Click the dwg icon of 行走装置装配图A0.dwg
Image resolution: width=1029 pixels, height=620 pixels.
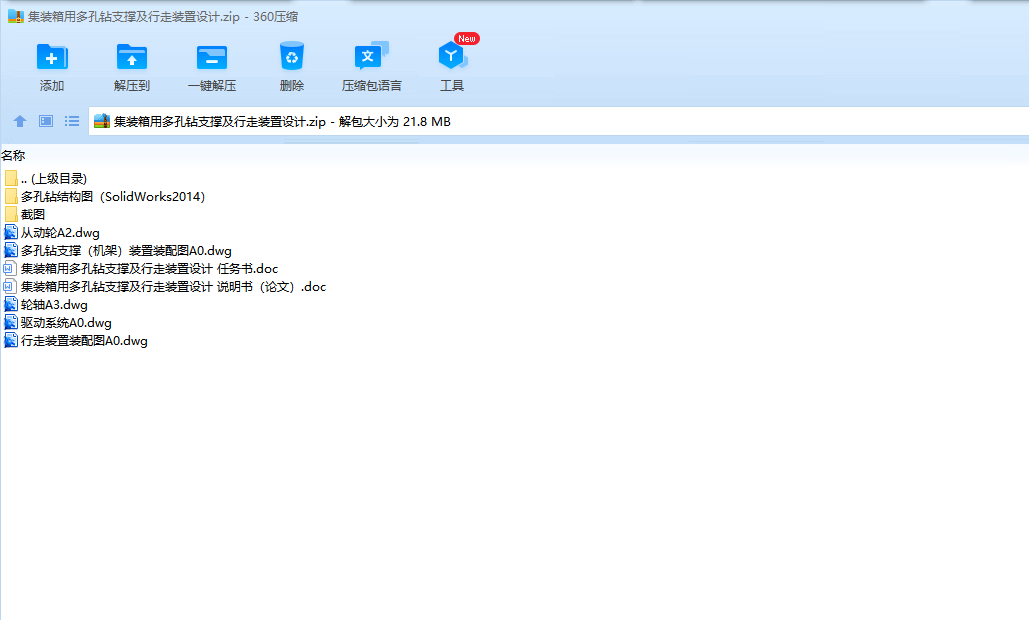pyautogui.click(x=10, y=341)
